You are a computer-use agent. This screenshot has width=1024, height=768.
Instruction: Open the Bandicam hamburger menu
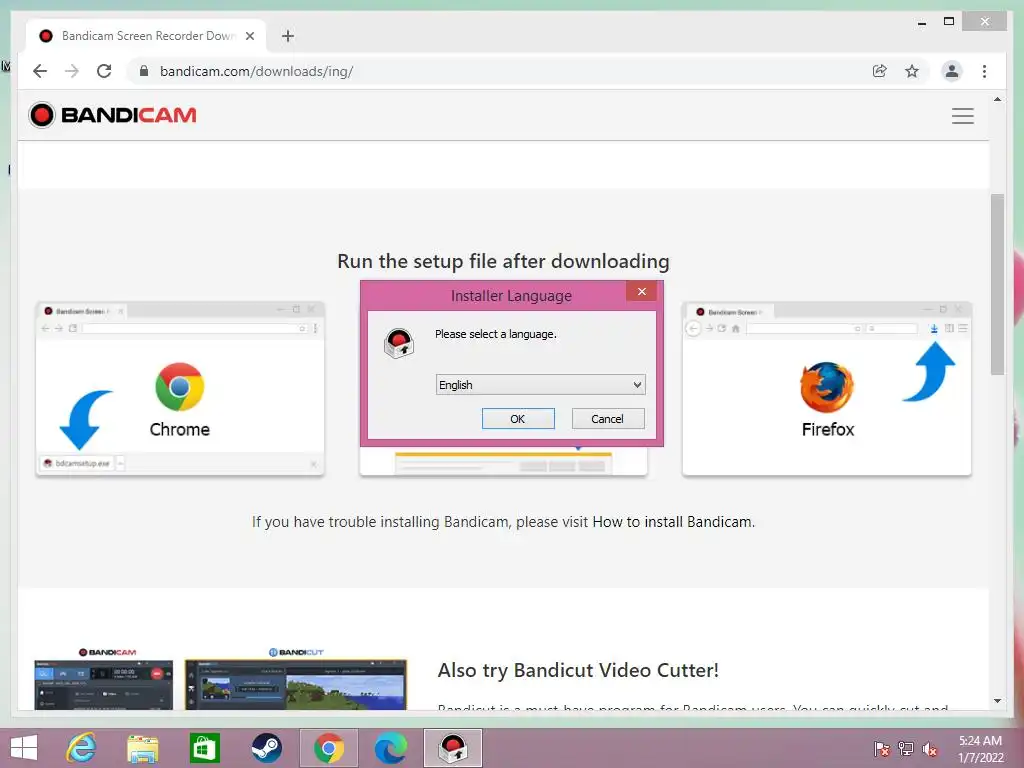(963, 116)
